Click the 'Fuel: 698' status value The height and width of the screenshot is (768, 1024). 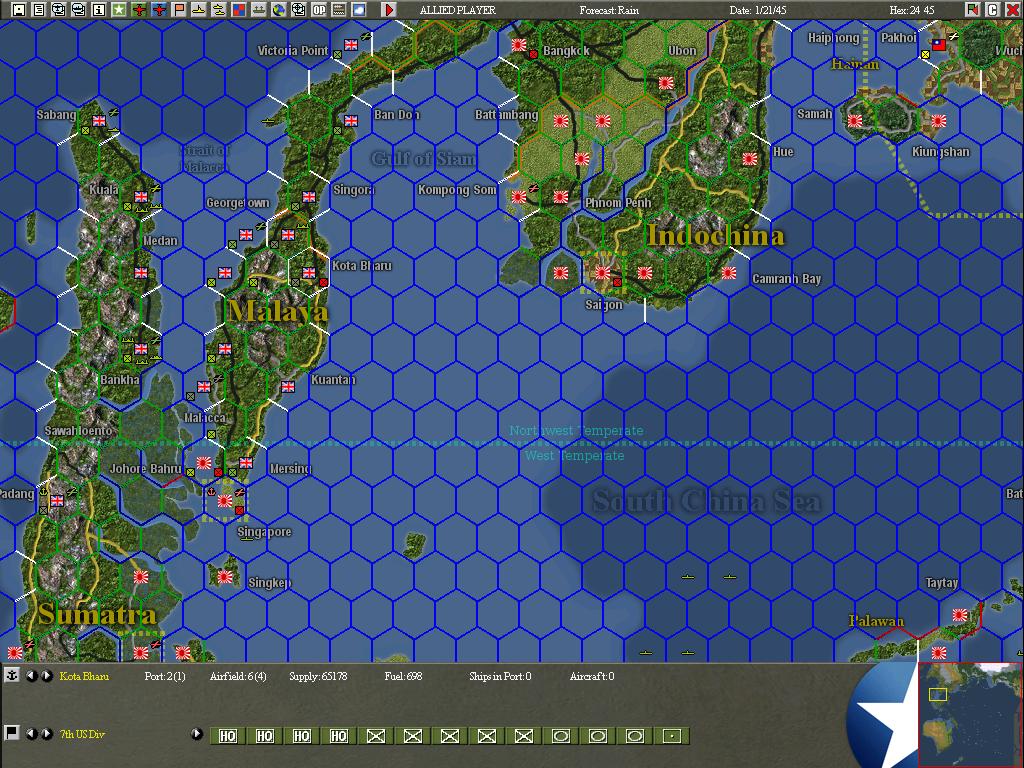[x=403, y=676]
